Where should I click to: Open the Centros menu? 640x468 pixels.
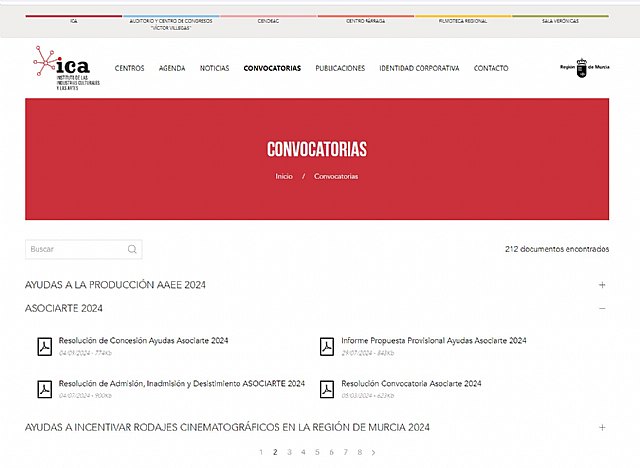click(x=129, y=68)
